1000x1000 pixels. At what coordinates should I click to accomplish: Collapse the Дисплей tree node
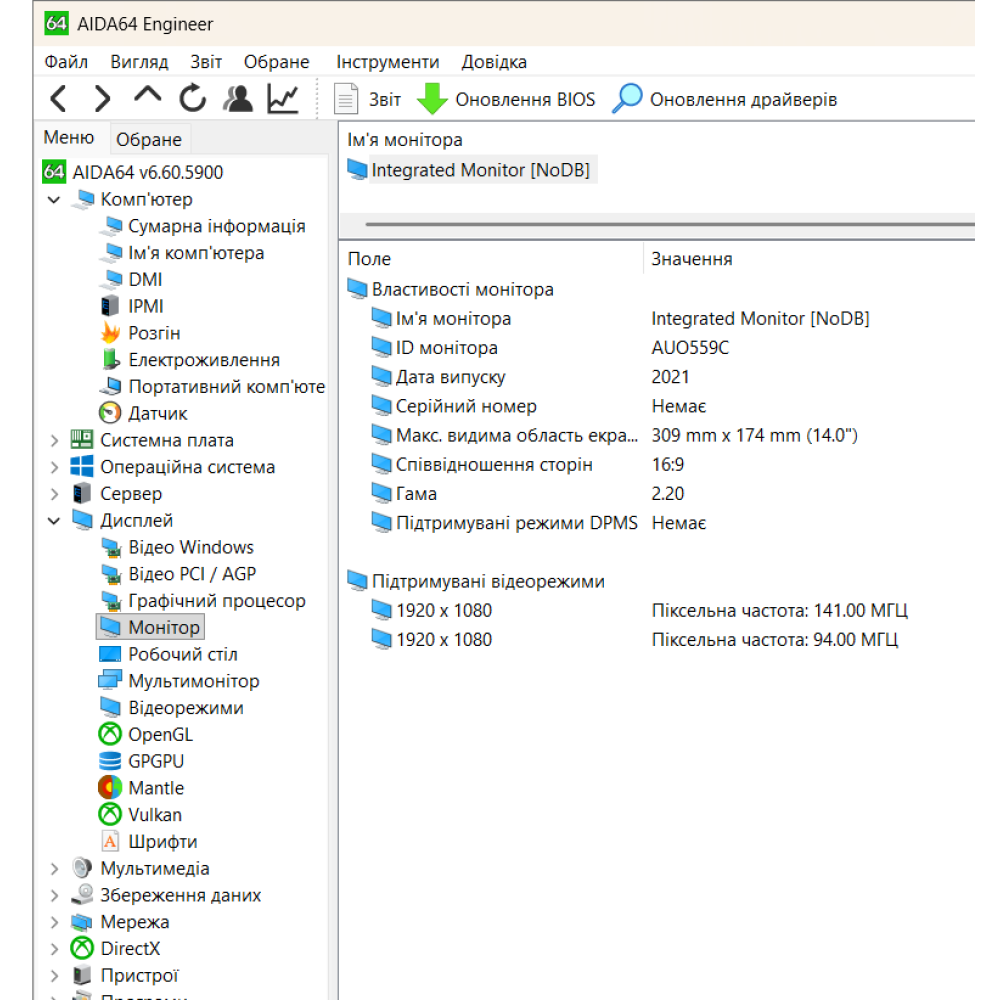(x=54, y=521)
